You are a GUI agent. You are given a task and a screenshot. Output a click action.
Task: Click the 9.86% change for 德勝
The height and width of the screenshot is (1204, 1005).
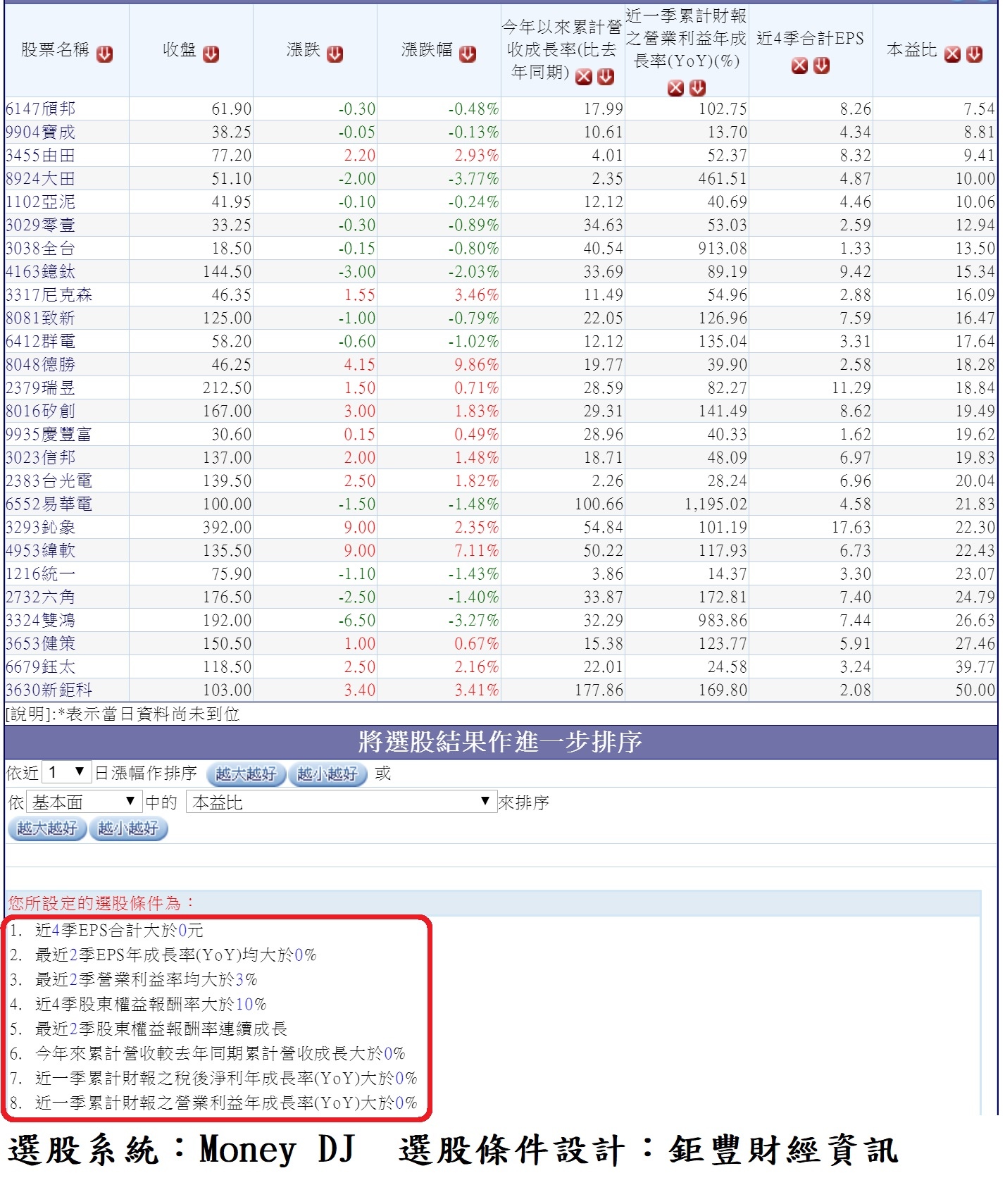[x=477, y=365]
